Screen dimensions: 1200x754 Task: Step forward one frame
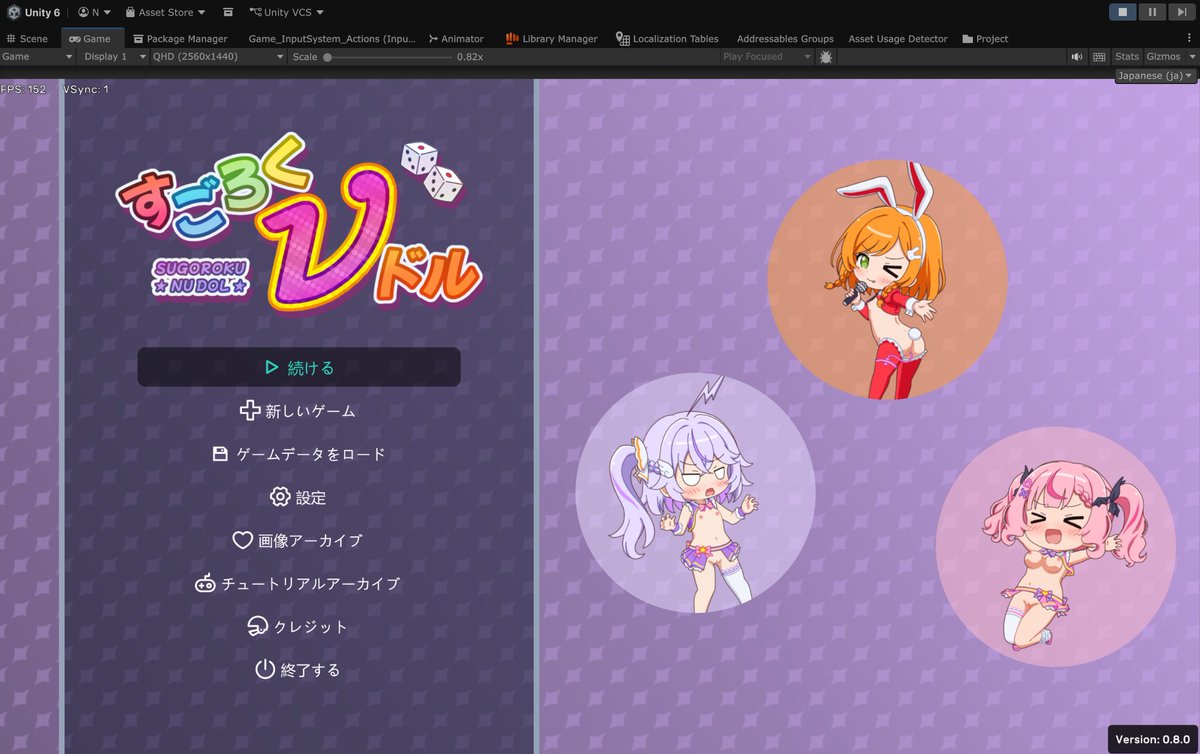pyautogui.click(x=1181, y=12)
